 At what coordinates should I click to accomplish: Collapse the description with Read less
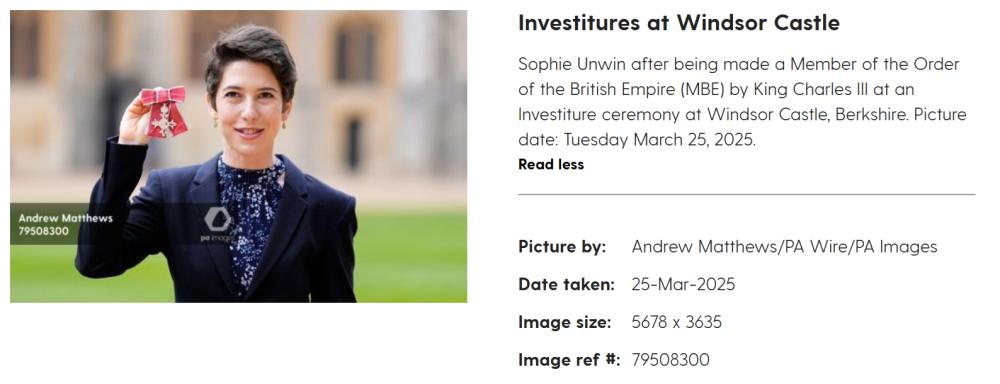click(x=550, y=165)
